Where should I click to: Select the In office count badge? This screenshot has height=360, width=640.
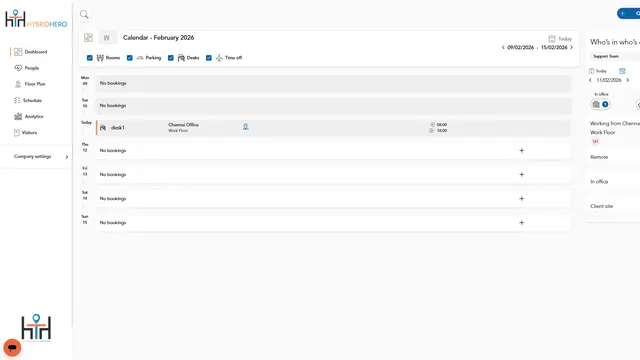(600, 104)
